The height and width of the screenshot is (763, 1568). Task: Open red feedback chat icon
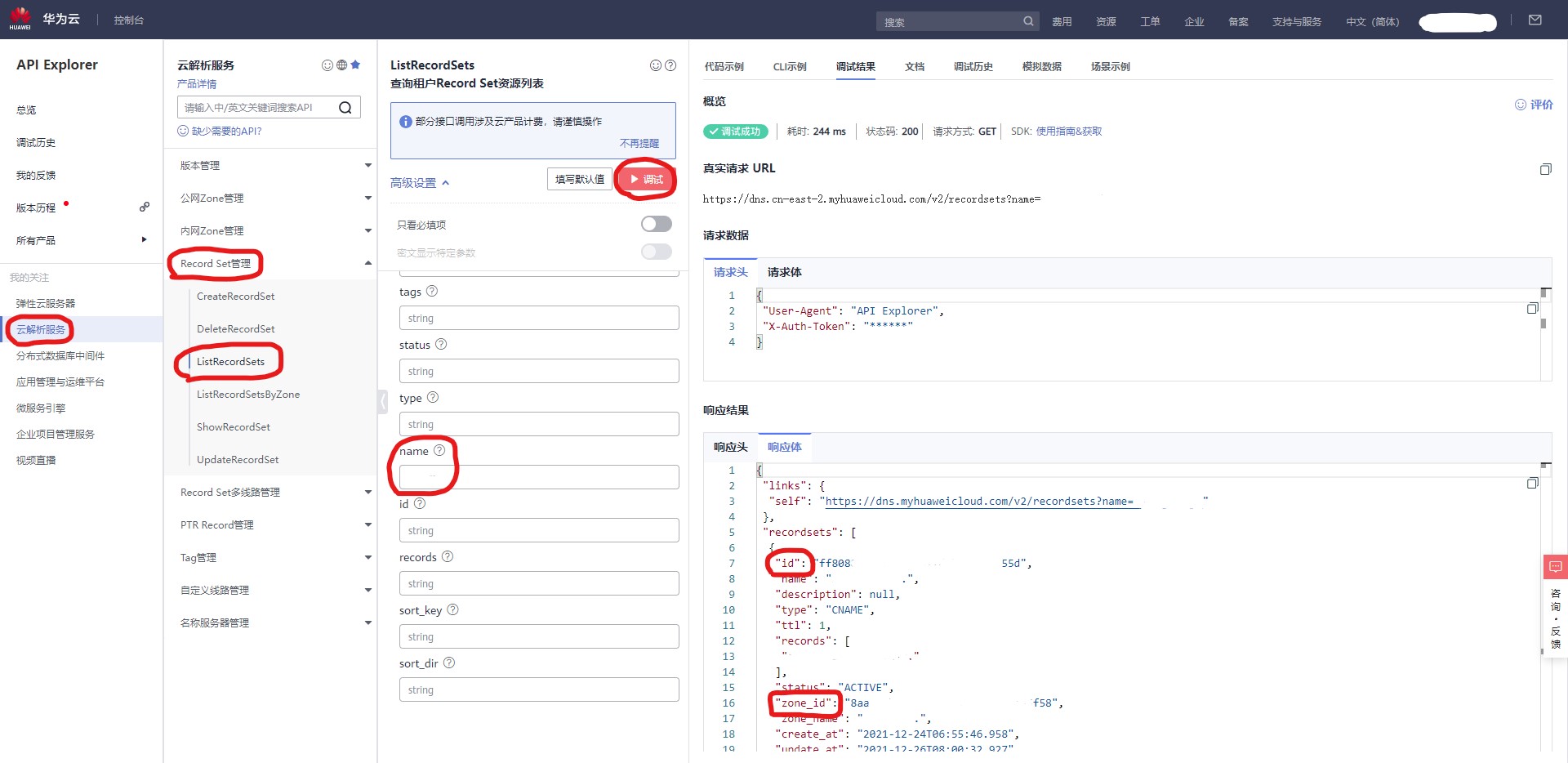coord(1555,566)
